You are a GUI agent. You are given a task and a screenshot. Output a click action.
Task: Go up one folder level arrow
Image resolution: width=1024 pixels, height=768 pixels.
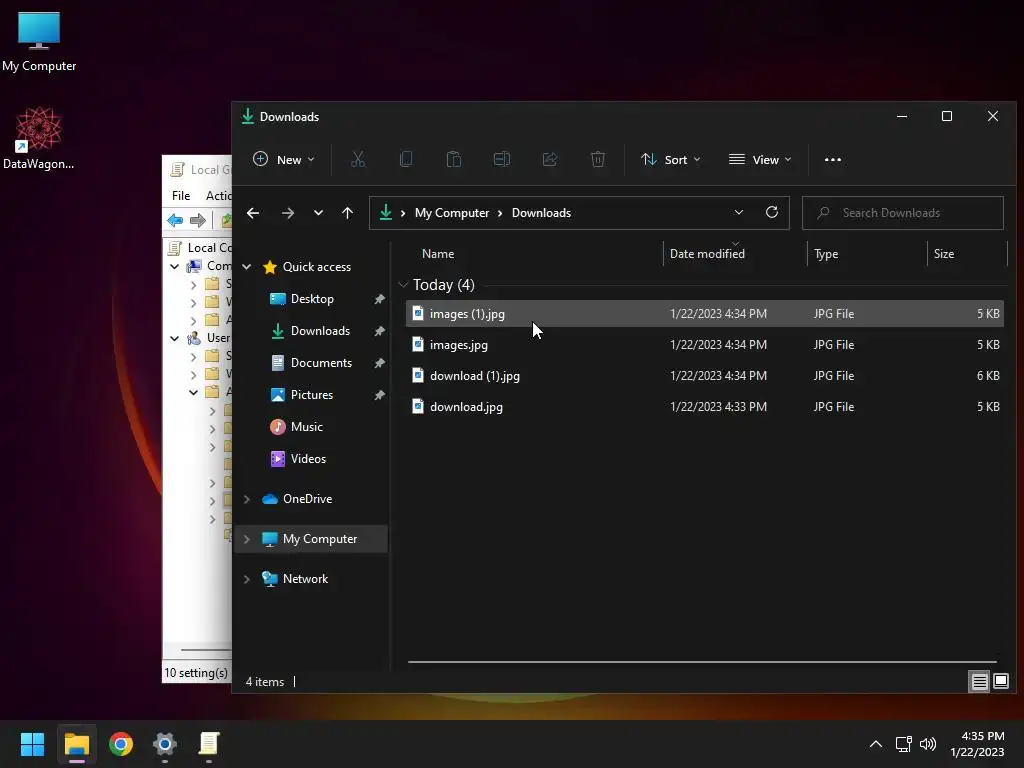(x=347, y=213)
